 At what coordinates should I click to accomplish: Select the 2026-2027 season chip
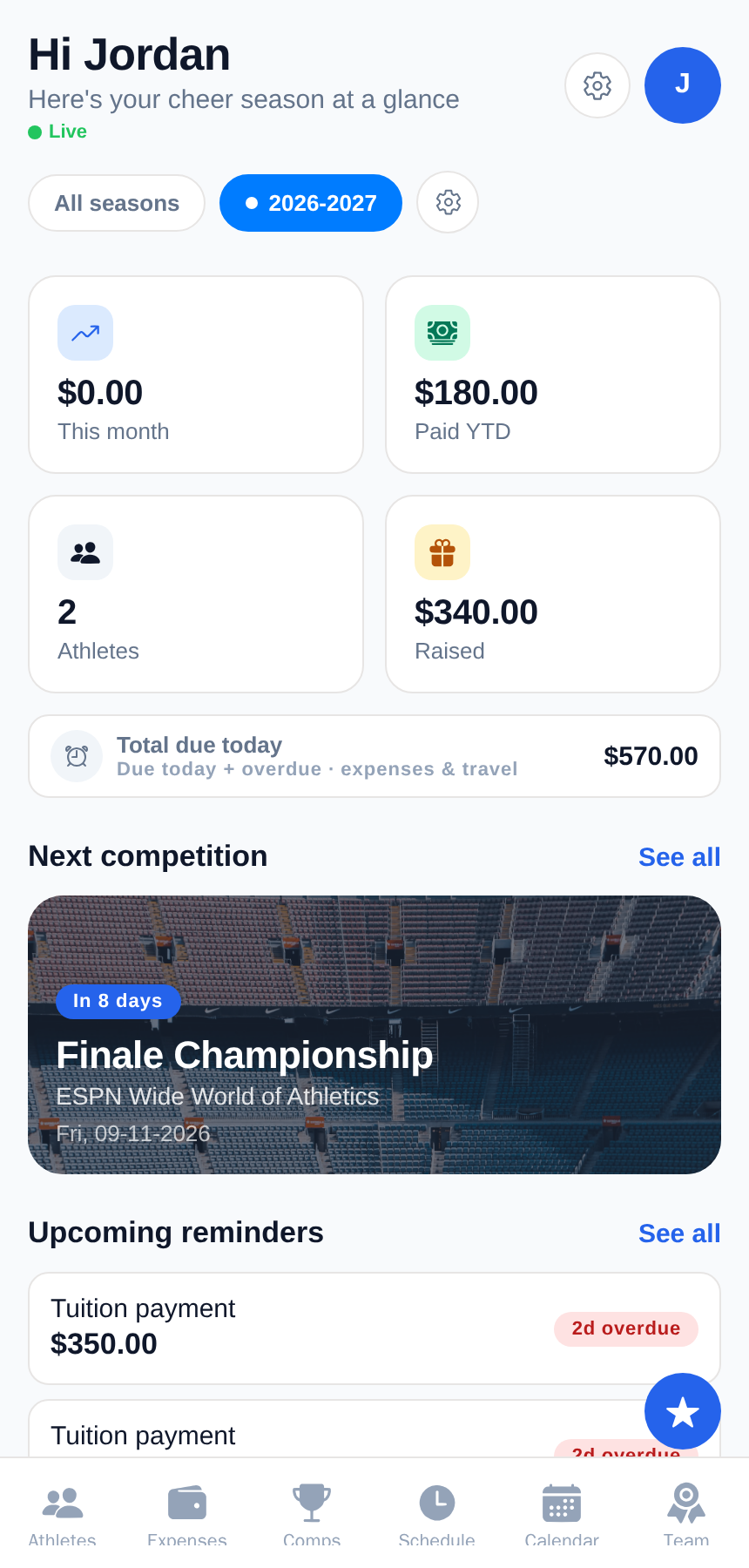(x=311, y=203)
